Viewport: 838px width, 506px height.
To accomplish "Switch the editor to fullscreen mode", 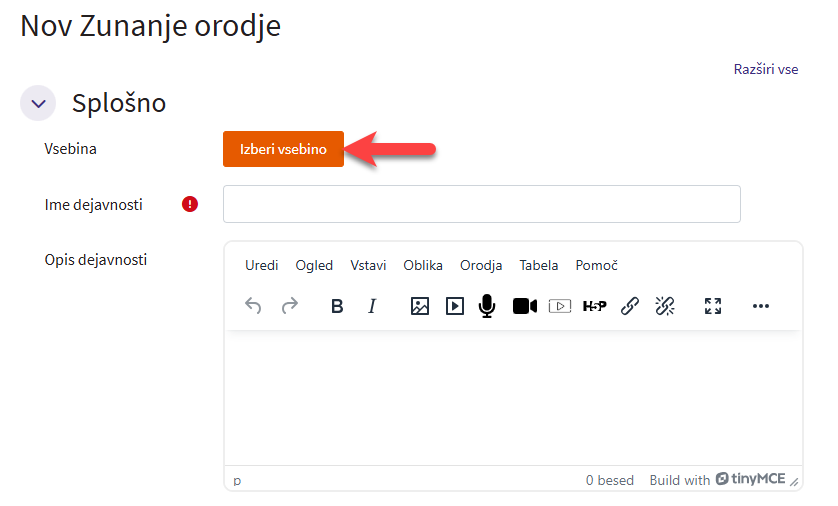I will 713,306.
